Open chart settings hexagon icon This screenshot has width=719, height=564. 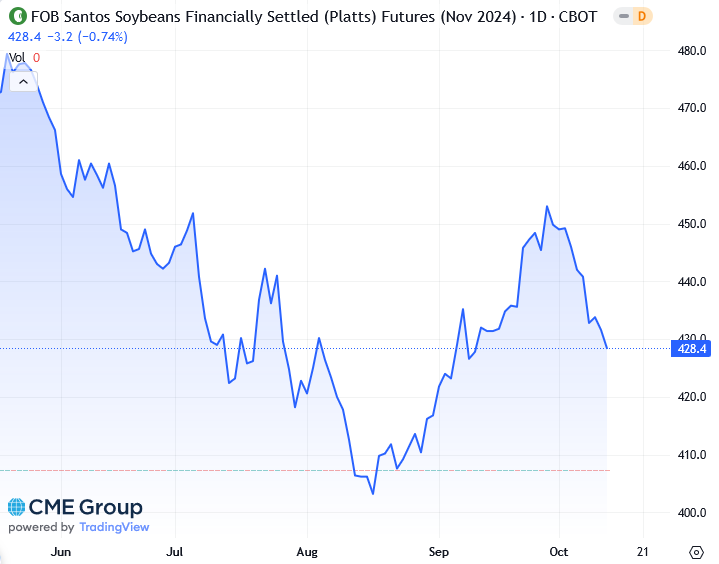point(697,551)
